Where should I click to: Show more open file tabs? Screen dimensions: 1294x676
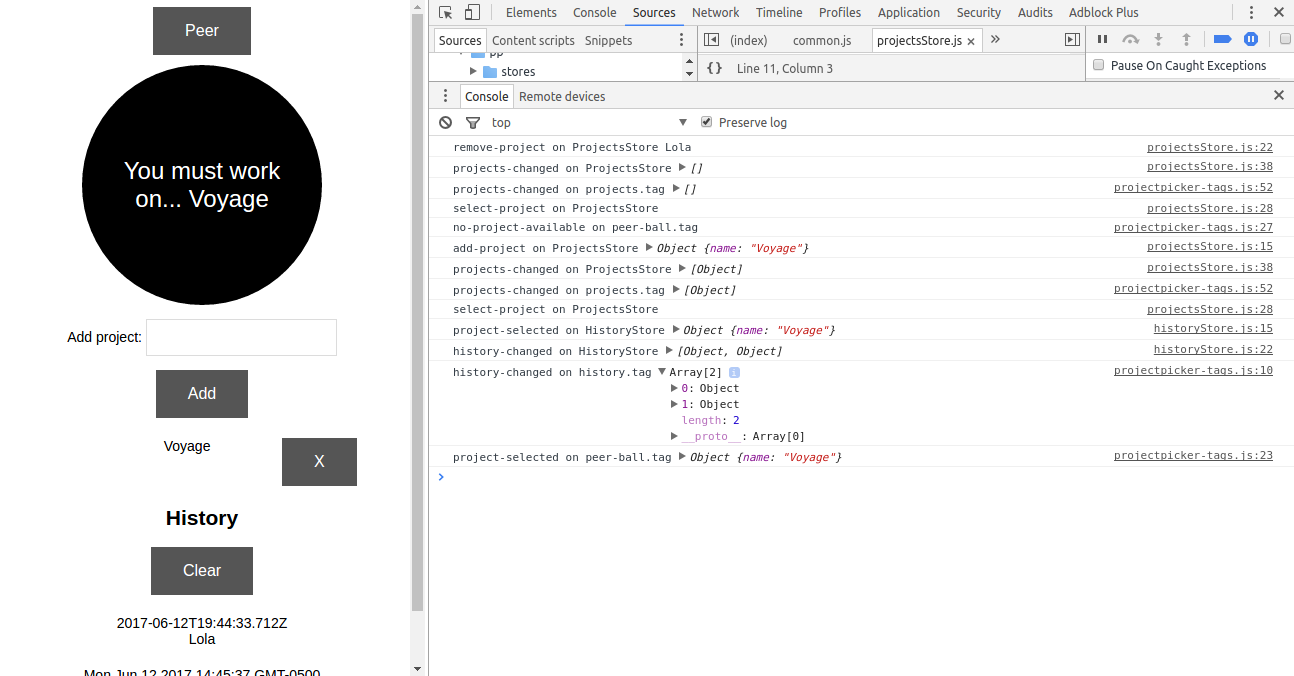point(995,40)
